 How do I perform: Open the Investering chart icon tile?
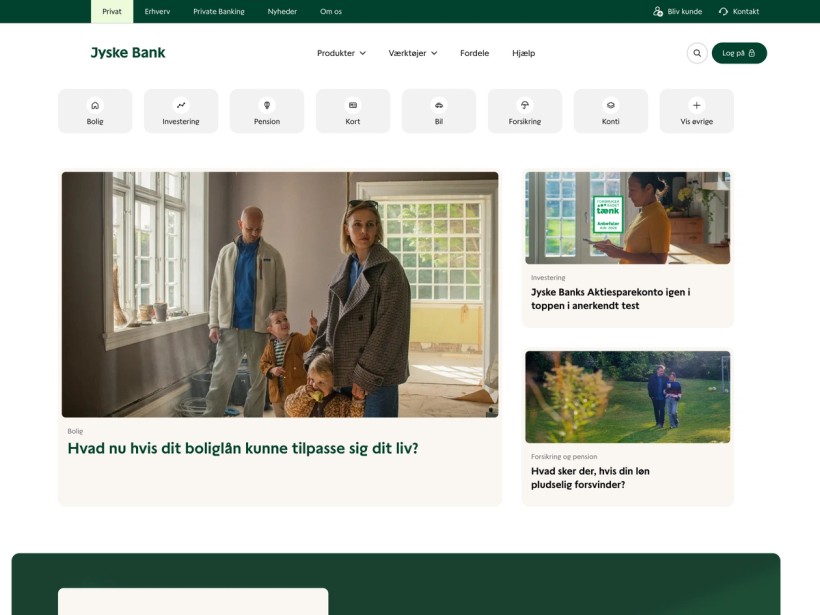click(x=181, y=111)
